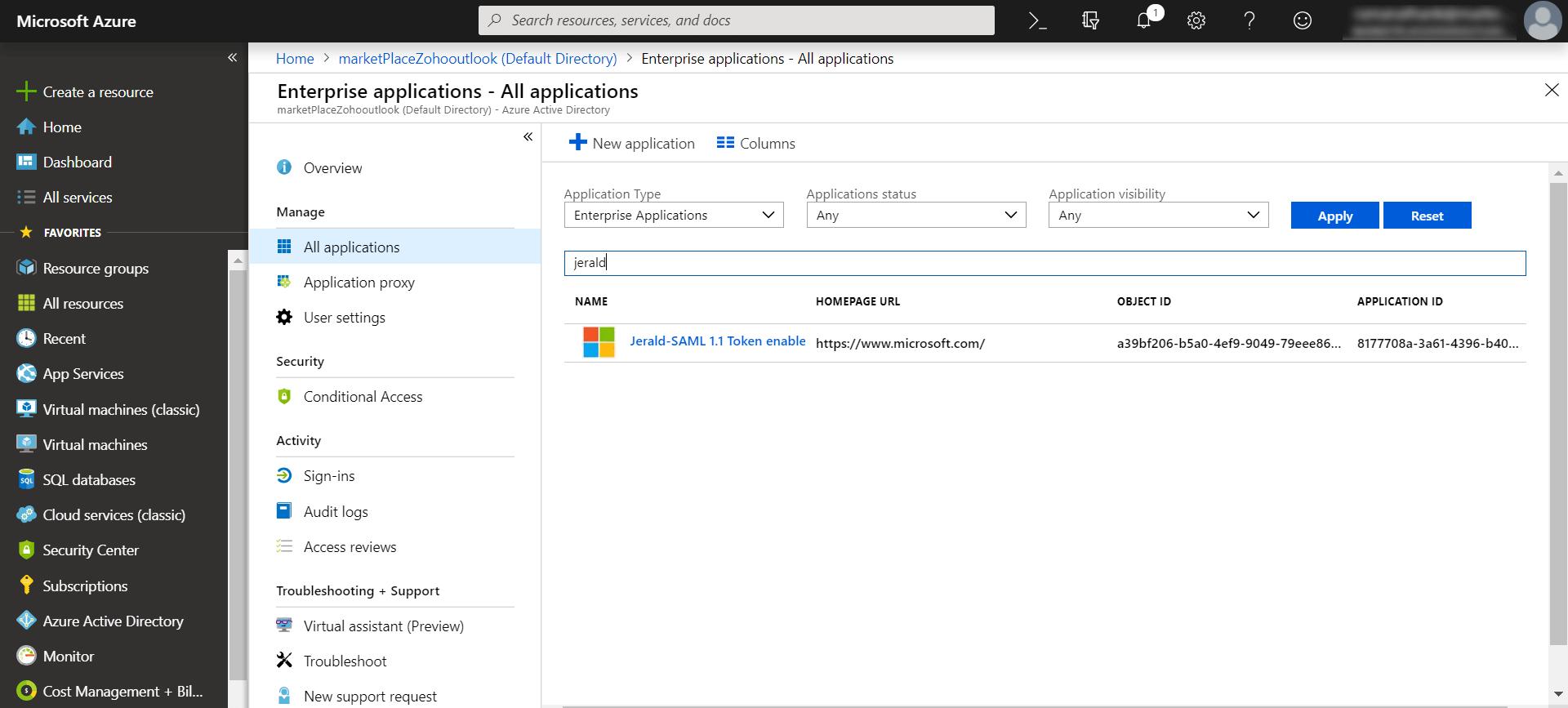Go to Conditional Access
This screenshot has width=1568, height=708.
363,397
